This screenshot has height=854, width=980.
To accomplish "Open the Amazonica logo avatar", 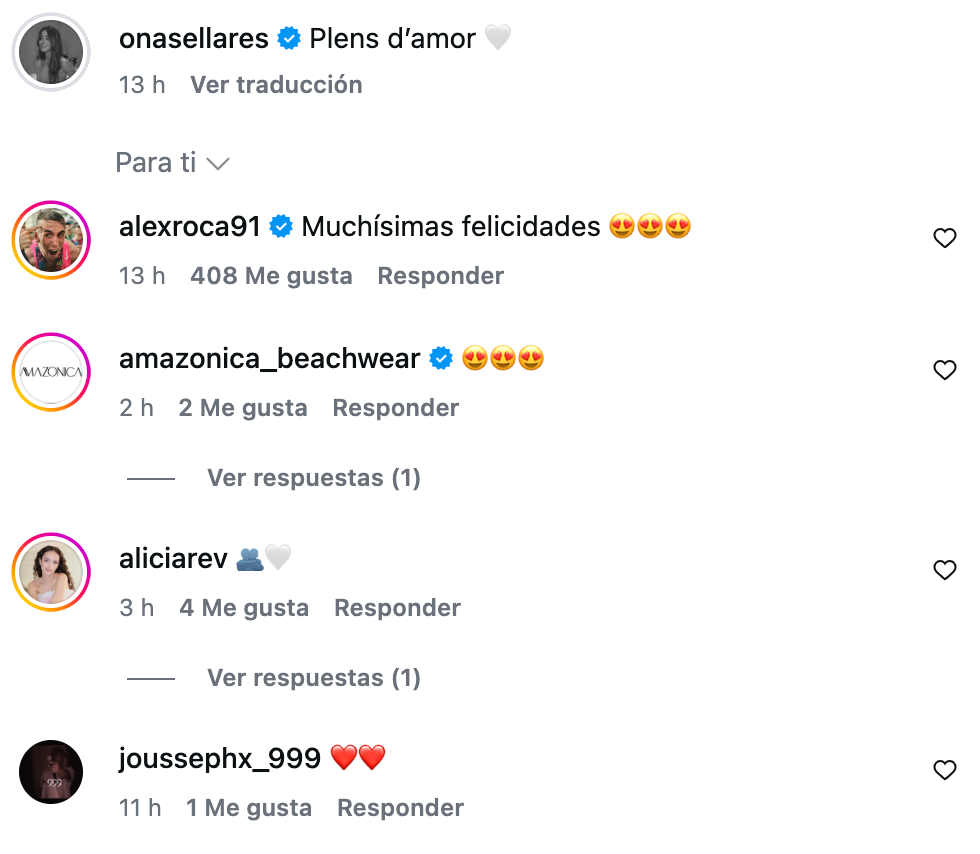I will point(51,372).
